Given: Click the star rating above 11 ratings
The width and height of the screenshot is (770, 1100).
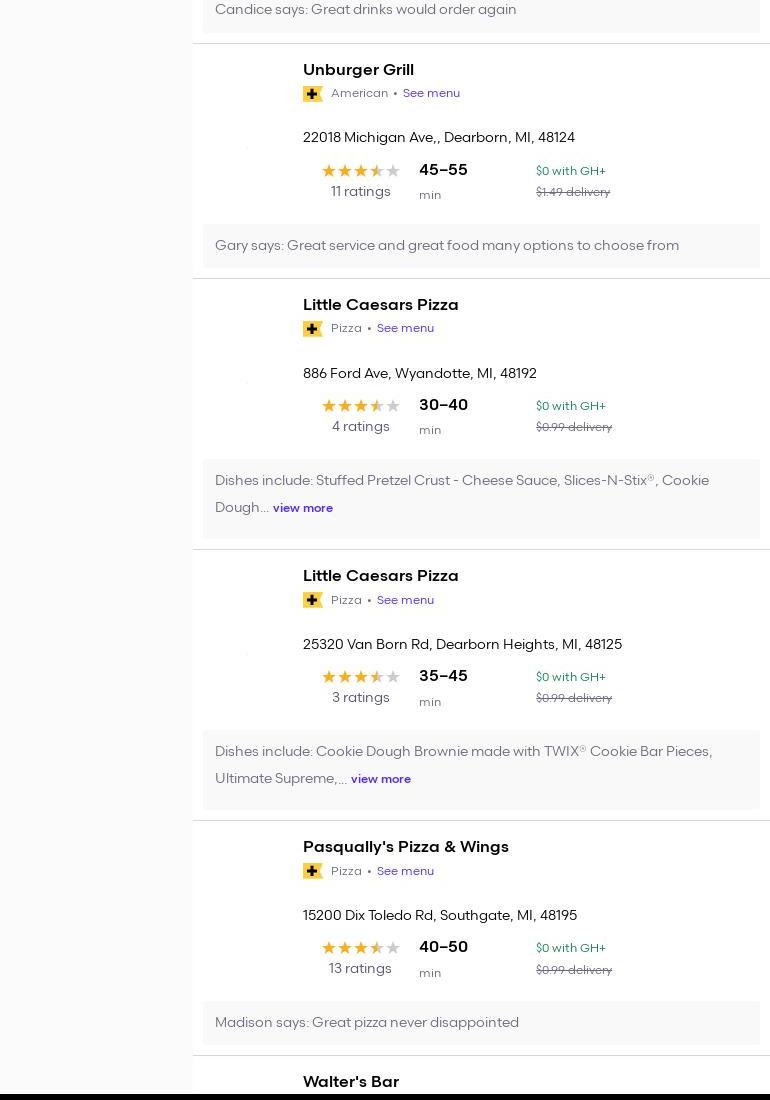Looking at the screenshot, I should [x=360, y=171].
